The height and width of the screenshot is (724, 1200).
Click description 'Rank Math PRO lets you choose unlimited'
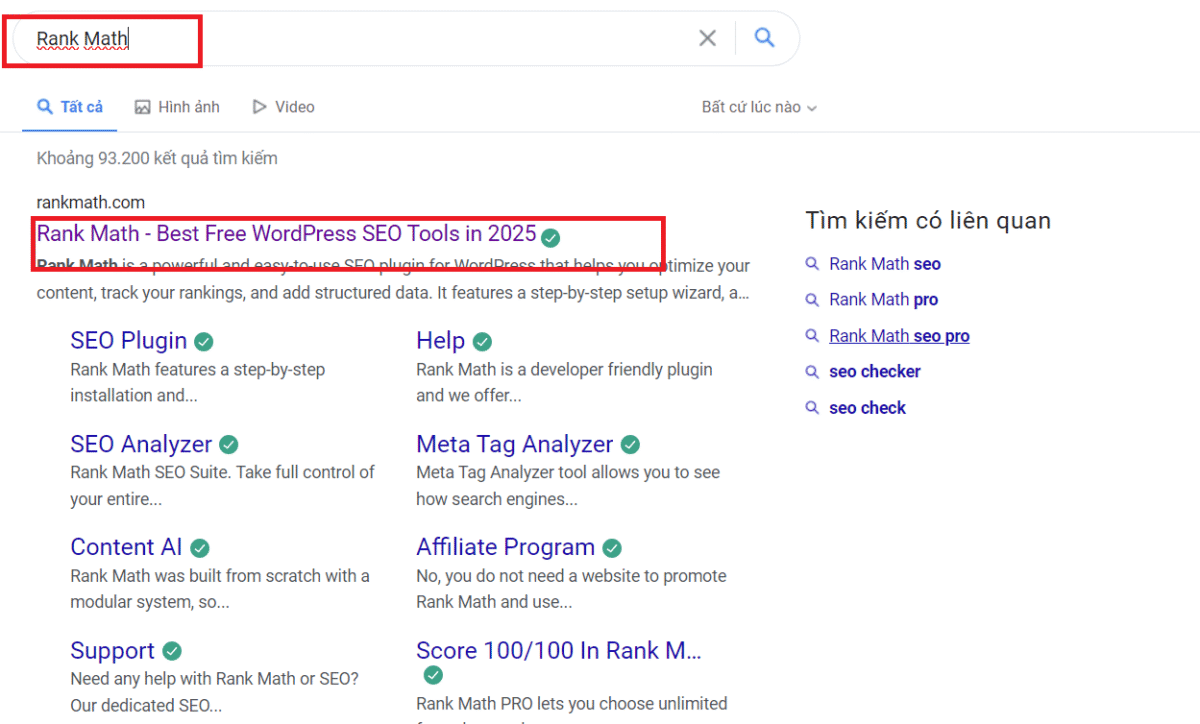click(571, 703)
